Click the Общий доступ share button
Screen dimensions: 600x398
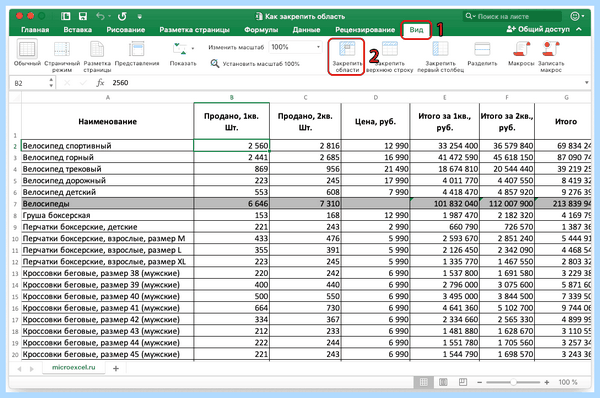538,29
